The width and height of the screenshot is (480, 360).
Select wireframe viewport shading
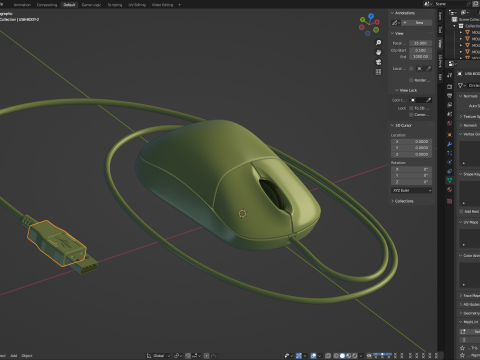336,356
